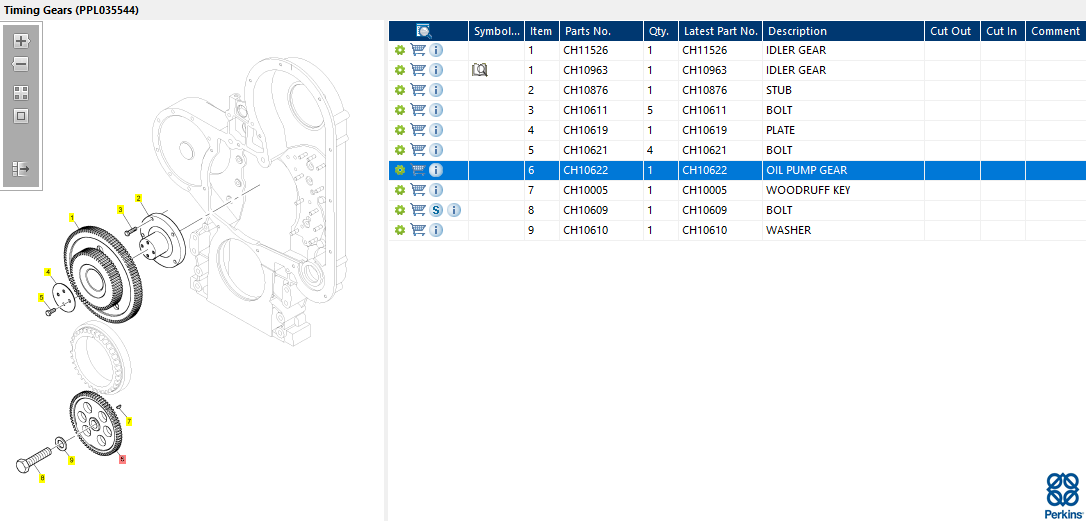Click the Perkins logo
The image size is (1086, 521).
point(1062,495)
